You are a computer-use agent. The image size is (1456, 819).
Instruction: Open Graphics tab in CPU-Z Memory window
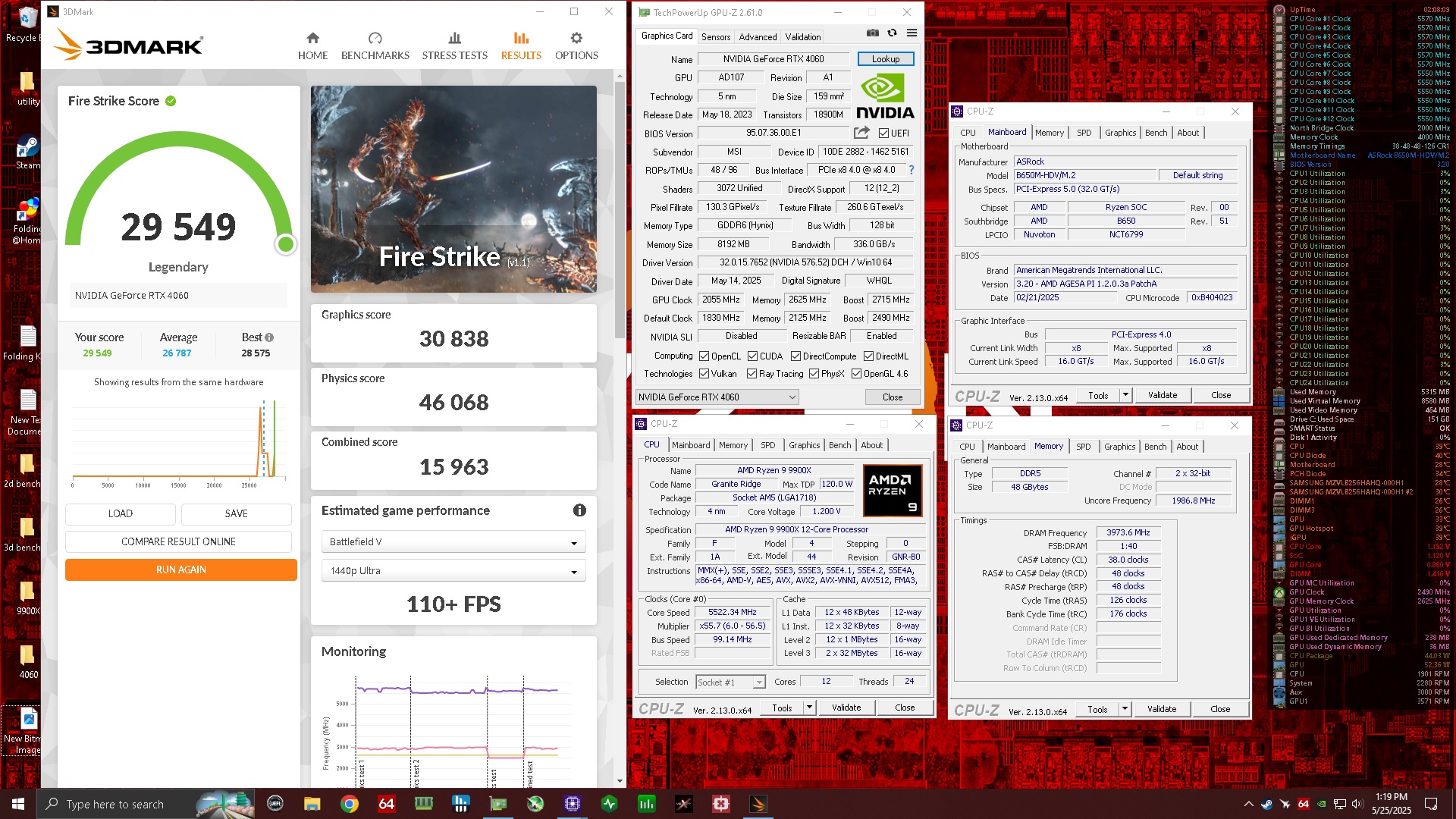1119,447
